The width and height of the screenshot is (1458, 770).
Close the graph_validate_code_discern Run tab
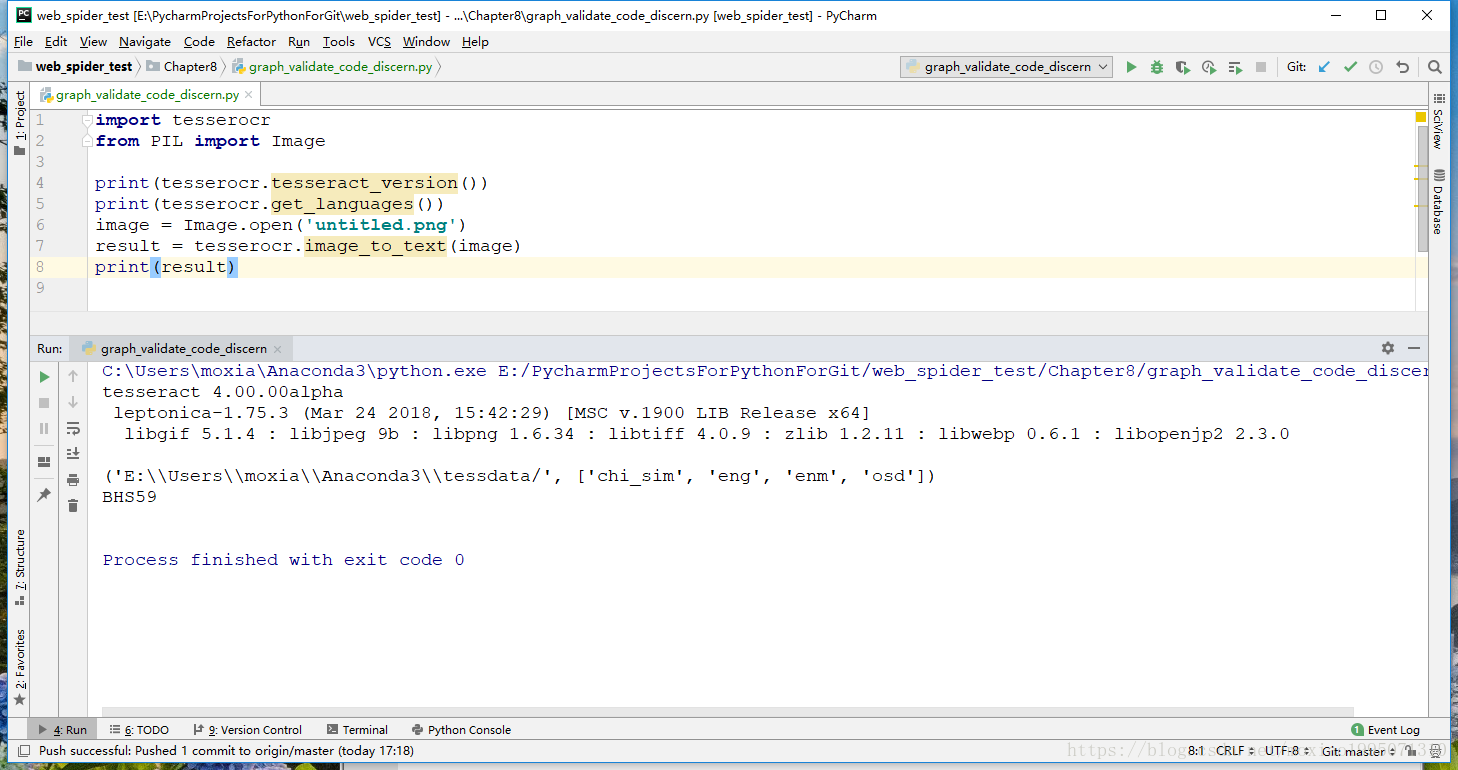point(278,349)
